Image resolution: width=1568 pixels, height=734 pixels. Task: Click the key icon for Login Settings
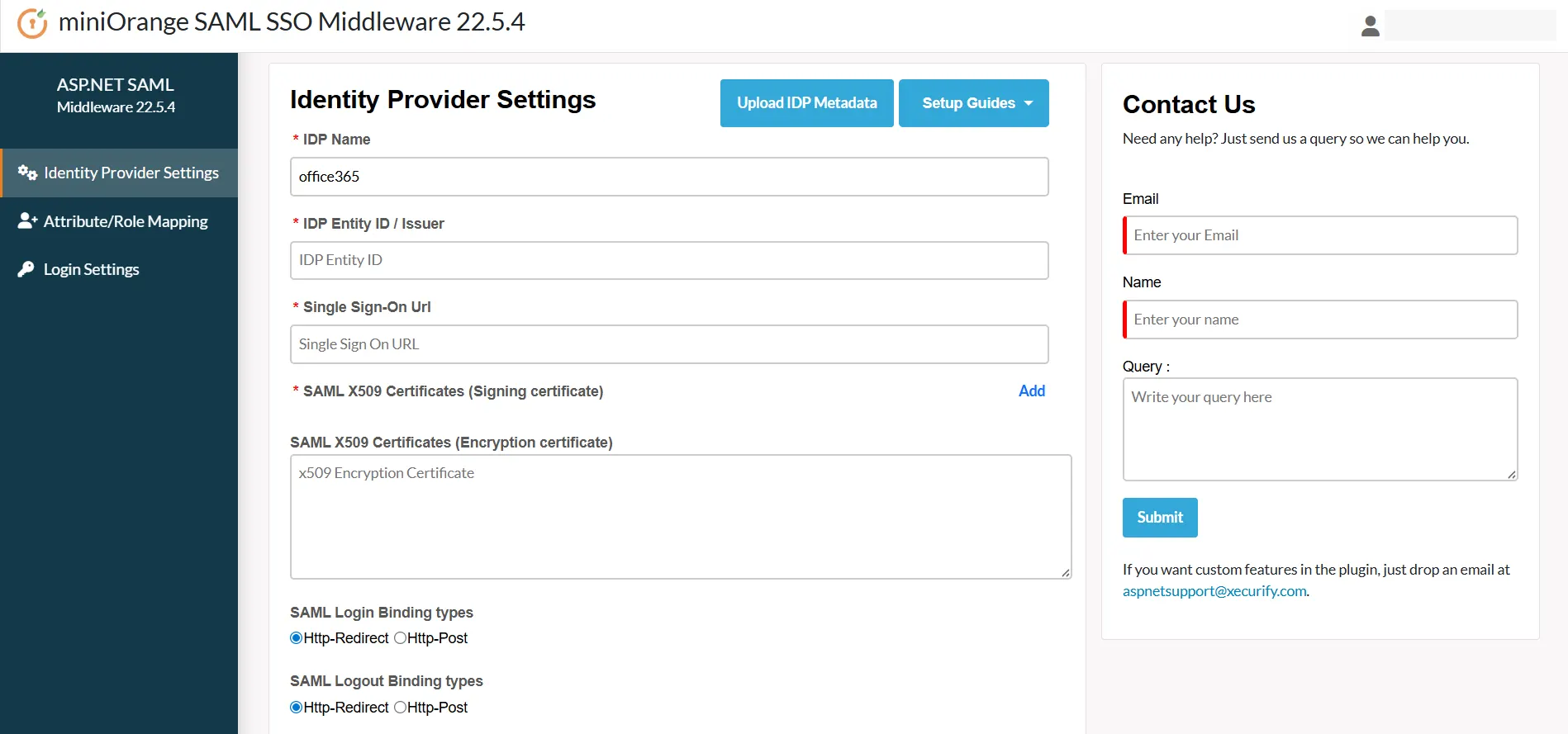26,269
